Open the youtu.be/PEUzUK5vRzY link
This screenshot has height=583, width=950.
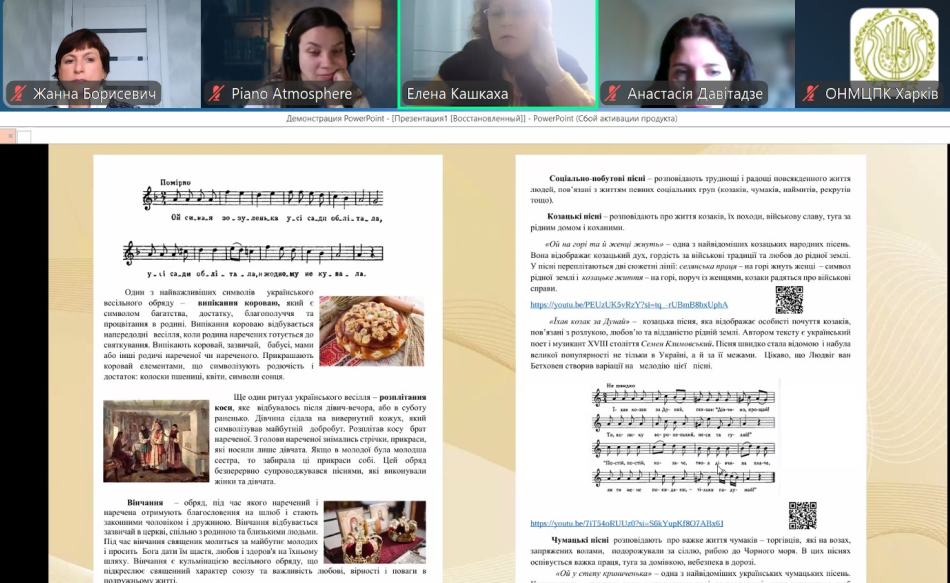(x=629, y=305)
